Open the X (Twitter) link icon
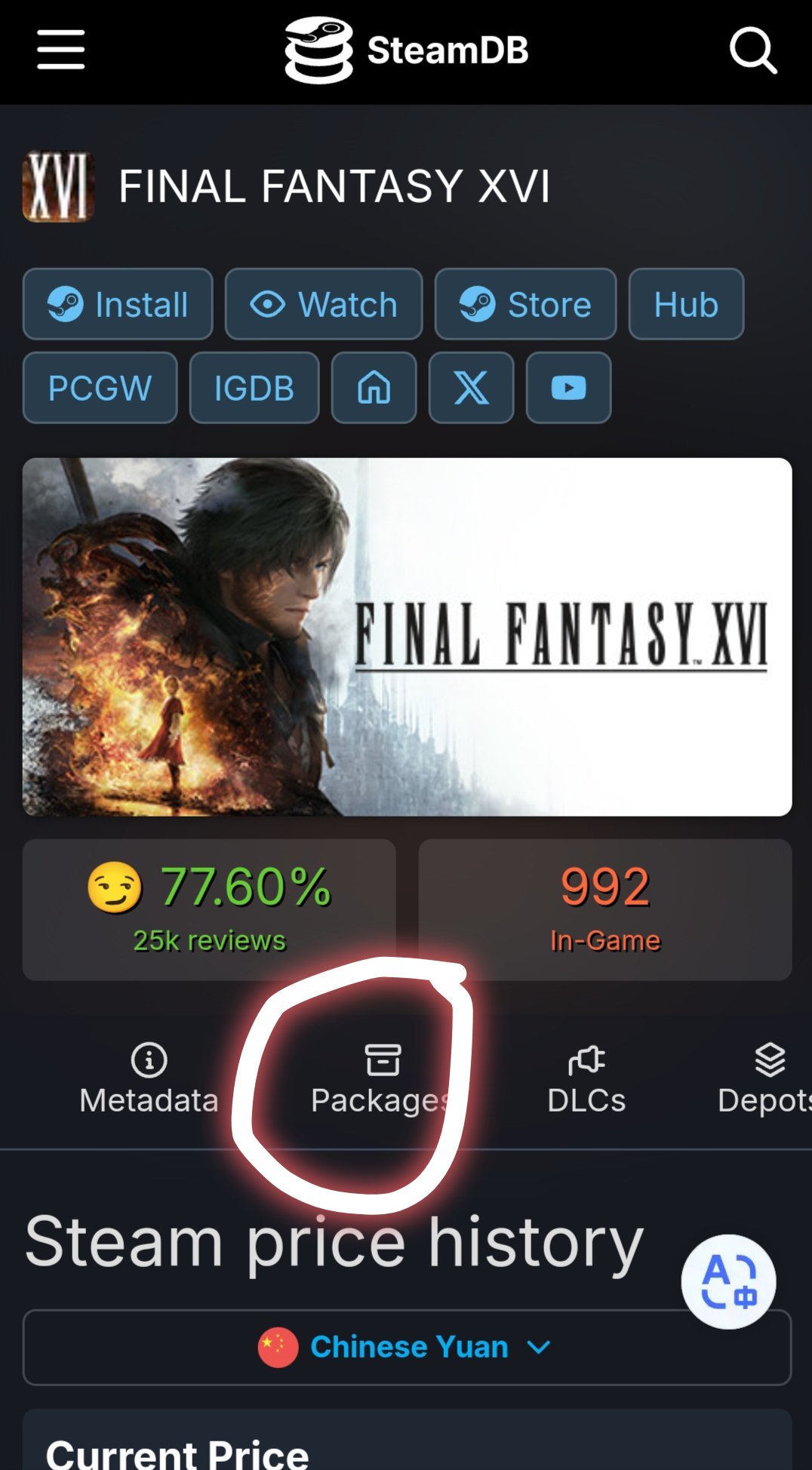The height and width of the screenshot is (1470, 812). pos(472,388)
